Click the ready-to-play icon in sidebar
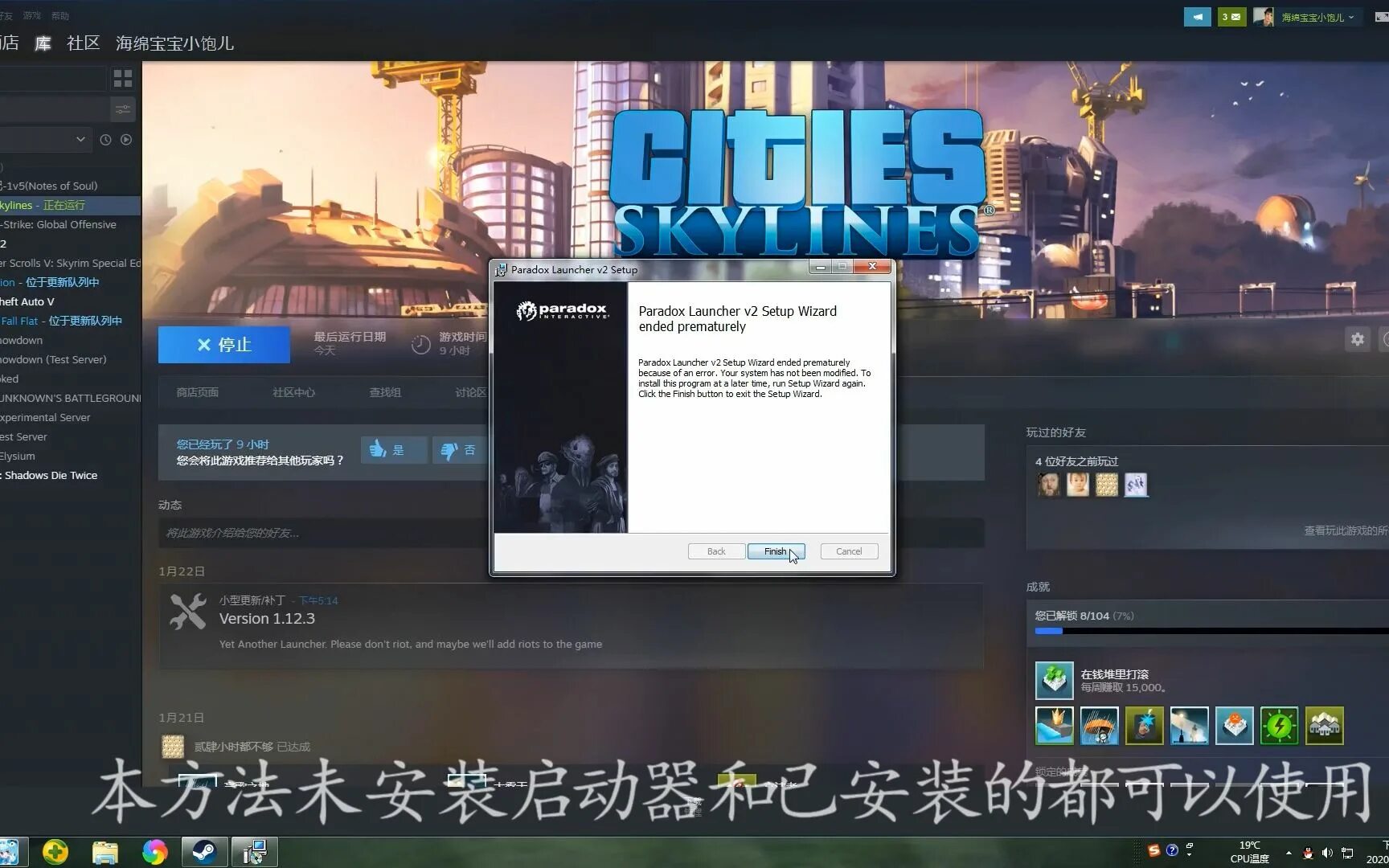 click(x=126, y=140)
